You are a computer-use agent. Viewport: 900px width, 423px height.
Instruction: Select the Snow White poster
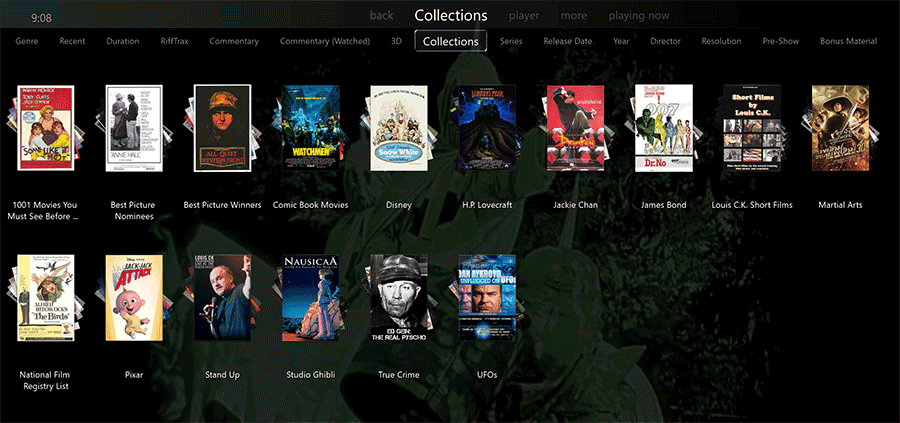[399, 128]
